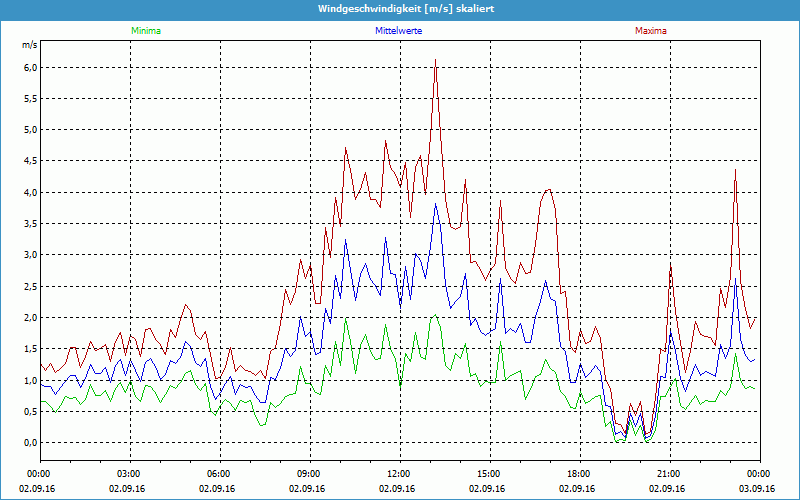The height and width of the screenshot is (500, 800).
Task: Click the 03.09.16 date label
Action: coord(757,489)
